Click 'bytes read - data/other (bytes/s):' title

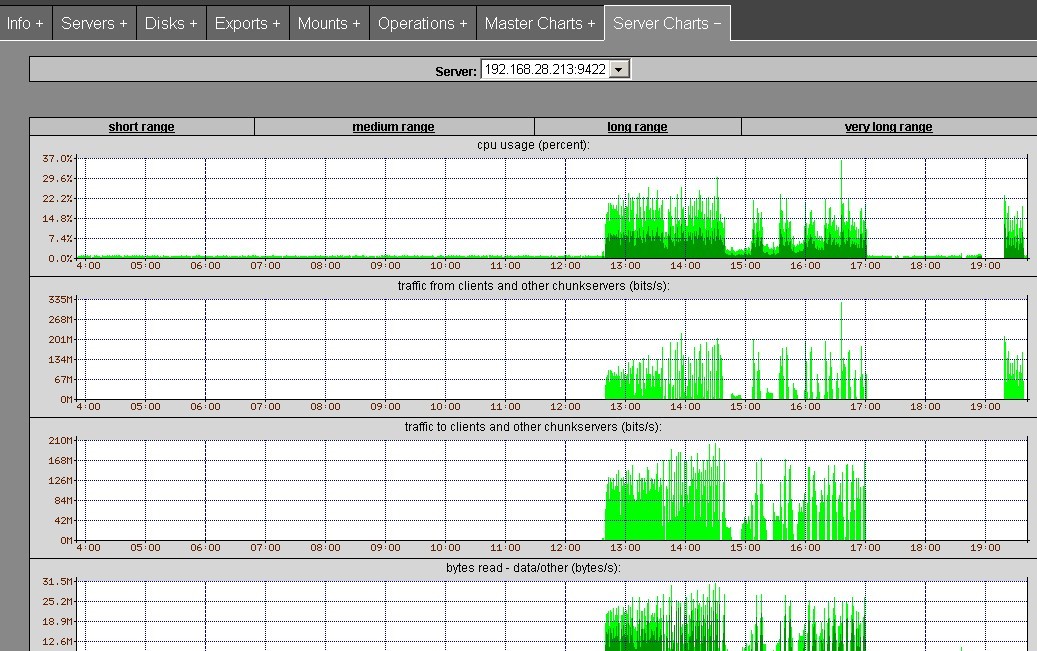533,568
